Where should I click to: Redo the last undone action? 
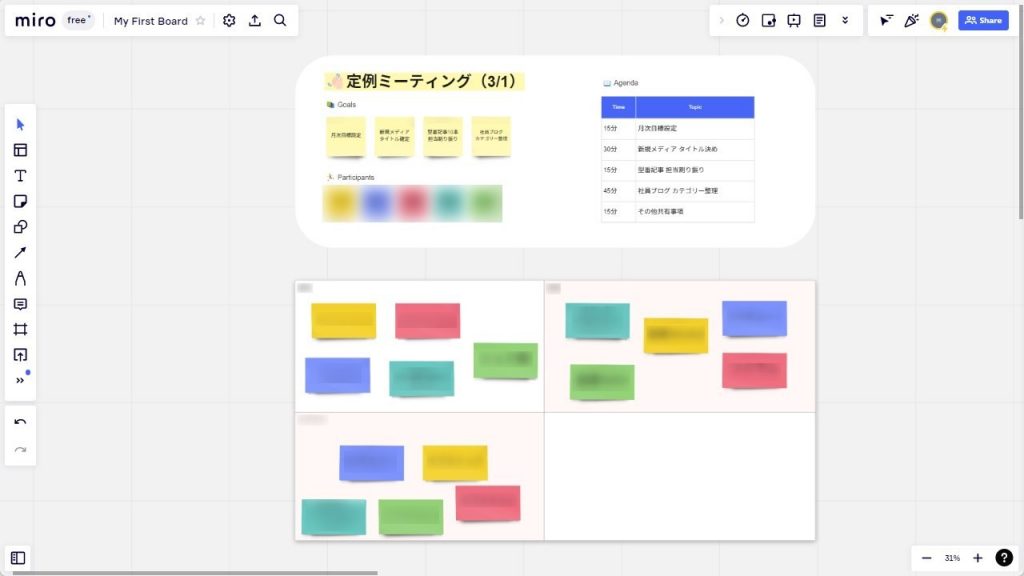(20, 450)
